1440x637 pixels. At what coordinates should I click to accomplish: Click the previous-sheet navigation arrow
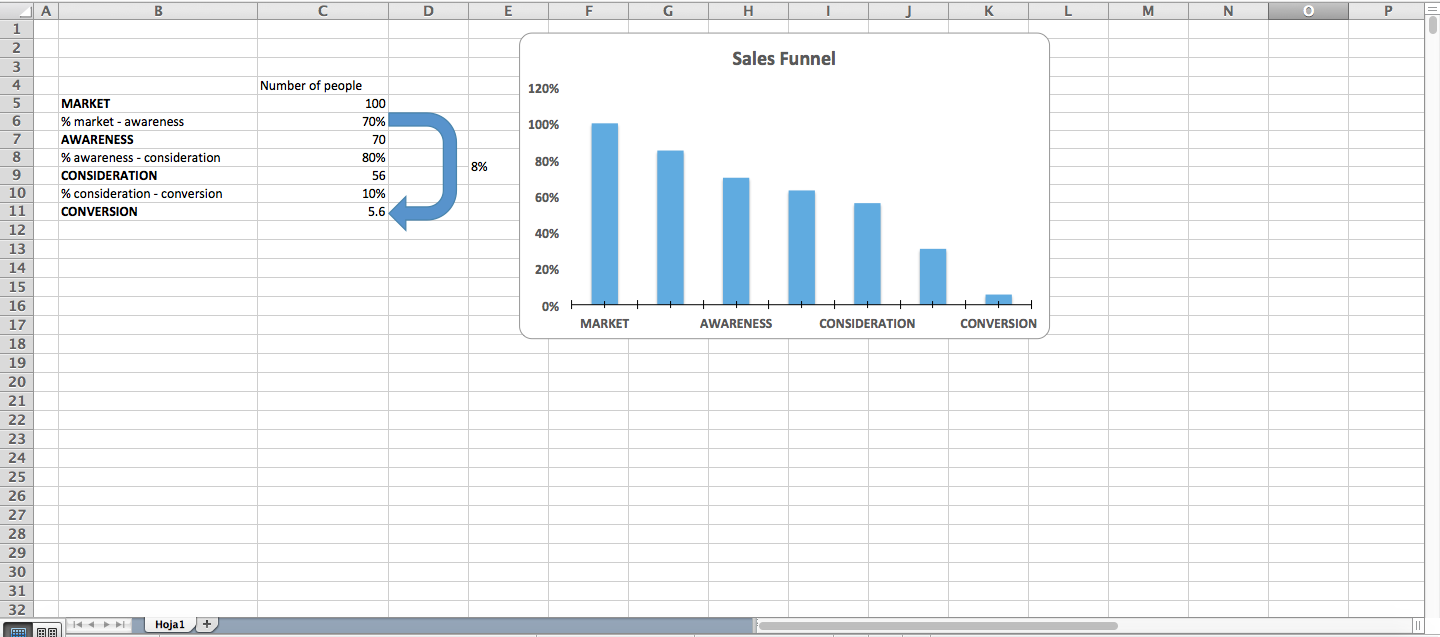coord(92,624)
